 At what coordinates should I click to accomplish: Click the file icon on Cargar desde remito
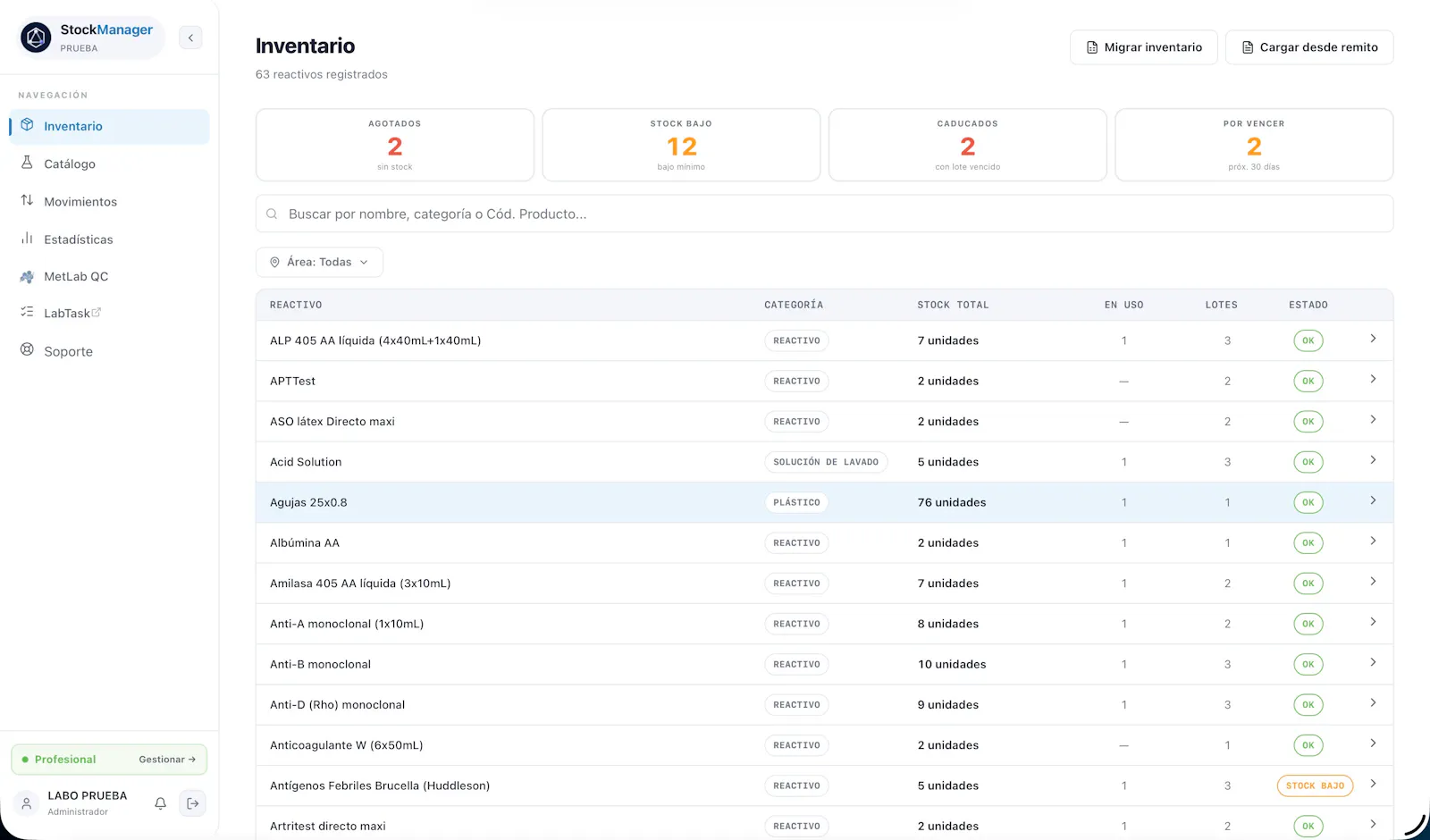click(x=1248, y=47)
